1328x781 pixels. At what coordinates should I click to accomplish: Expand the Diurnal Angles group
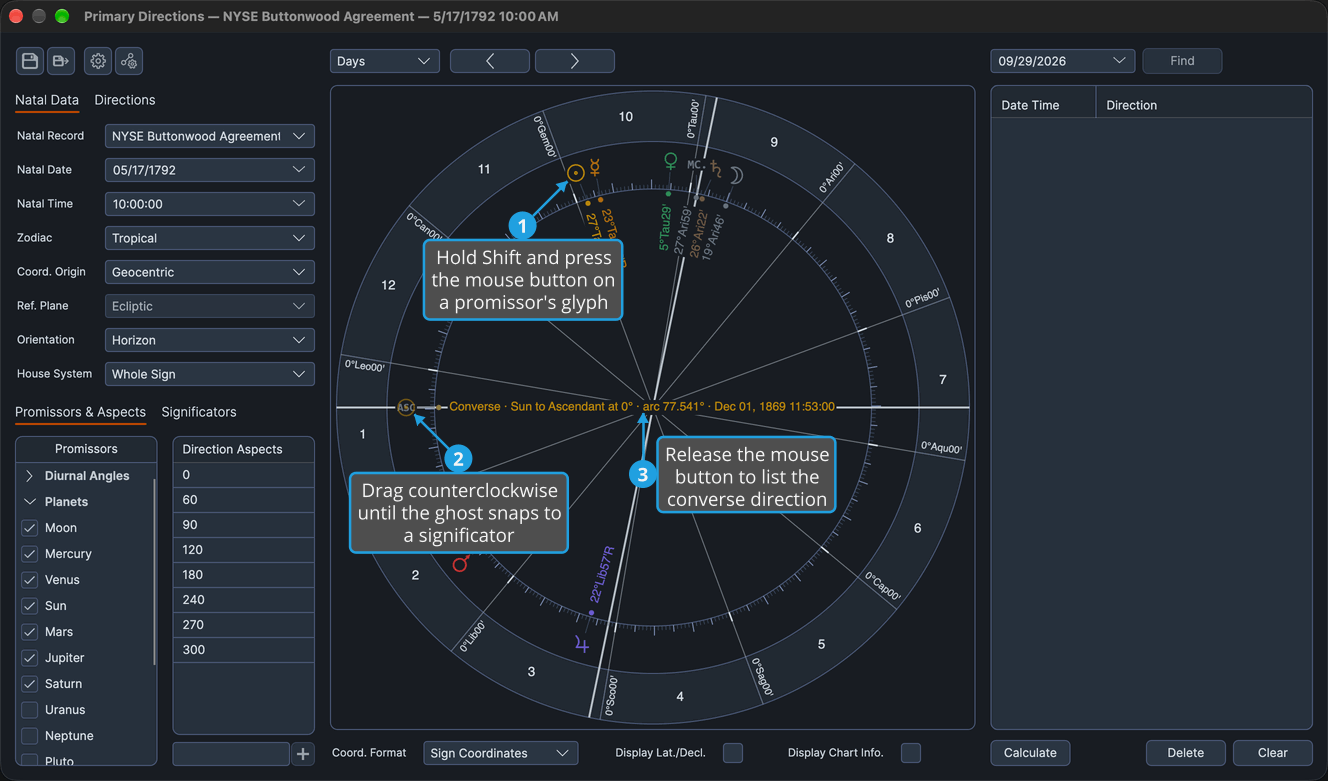coord(29,476)
